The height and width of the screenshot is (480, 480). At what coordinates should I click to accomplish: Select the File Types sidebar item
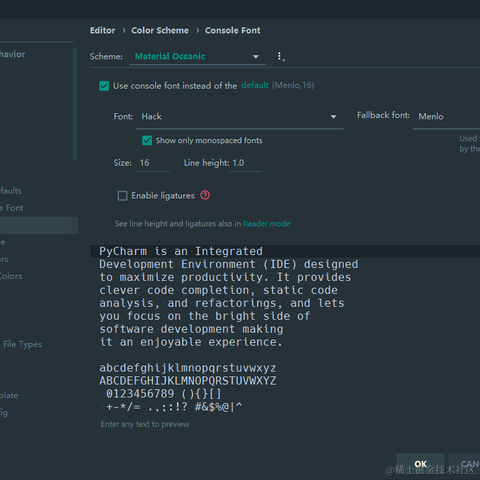pyautogui.click(x=23, y=344)
